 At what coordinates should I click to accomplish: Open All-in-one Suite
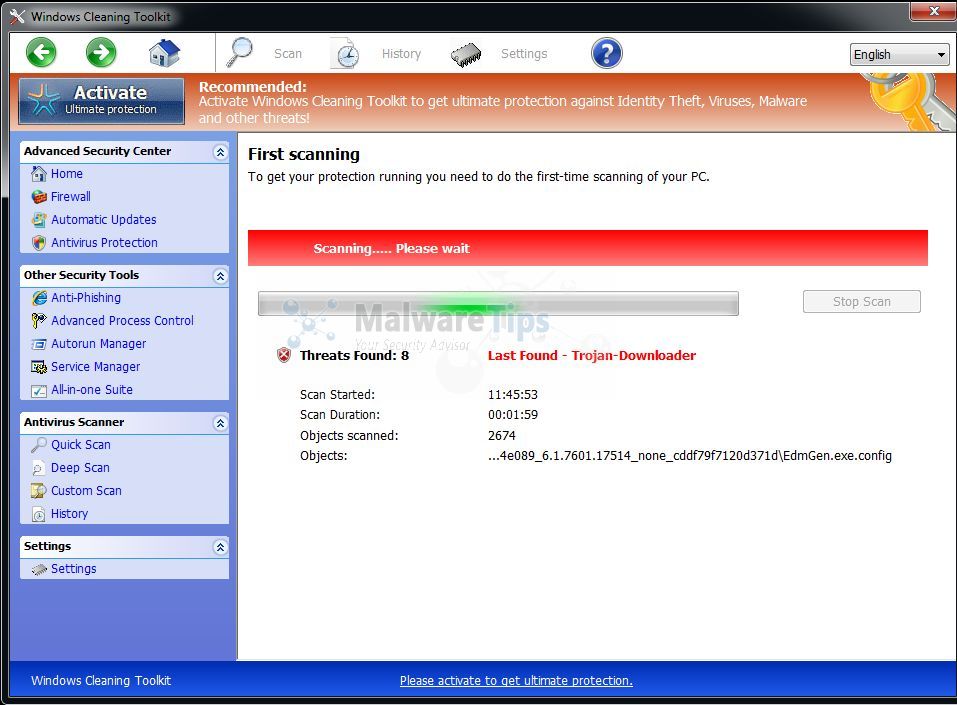[x=92, y=389]
